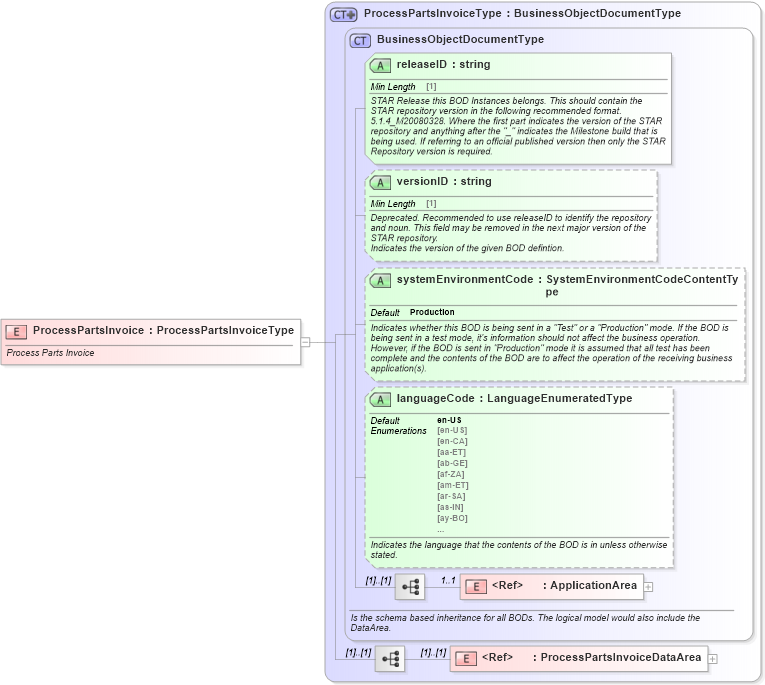Click the A icon beside languageCode
The image size is (765, 685).
point(380,400)
